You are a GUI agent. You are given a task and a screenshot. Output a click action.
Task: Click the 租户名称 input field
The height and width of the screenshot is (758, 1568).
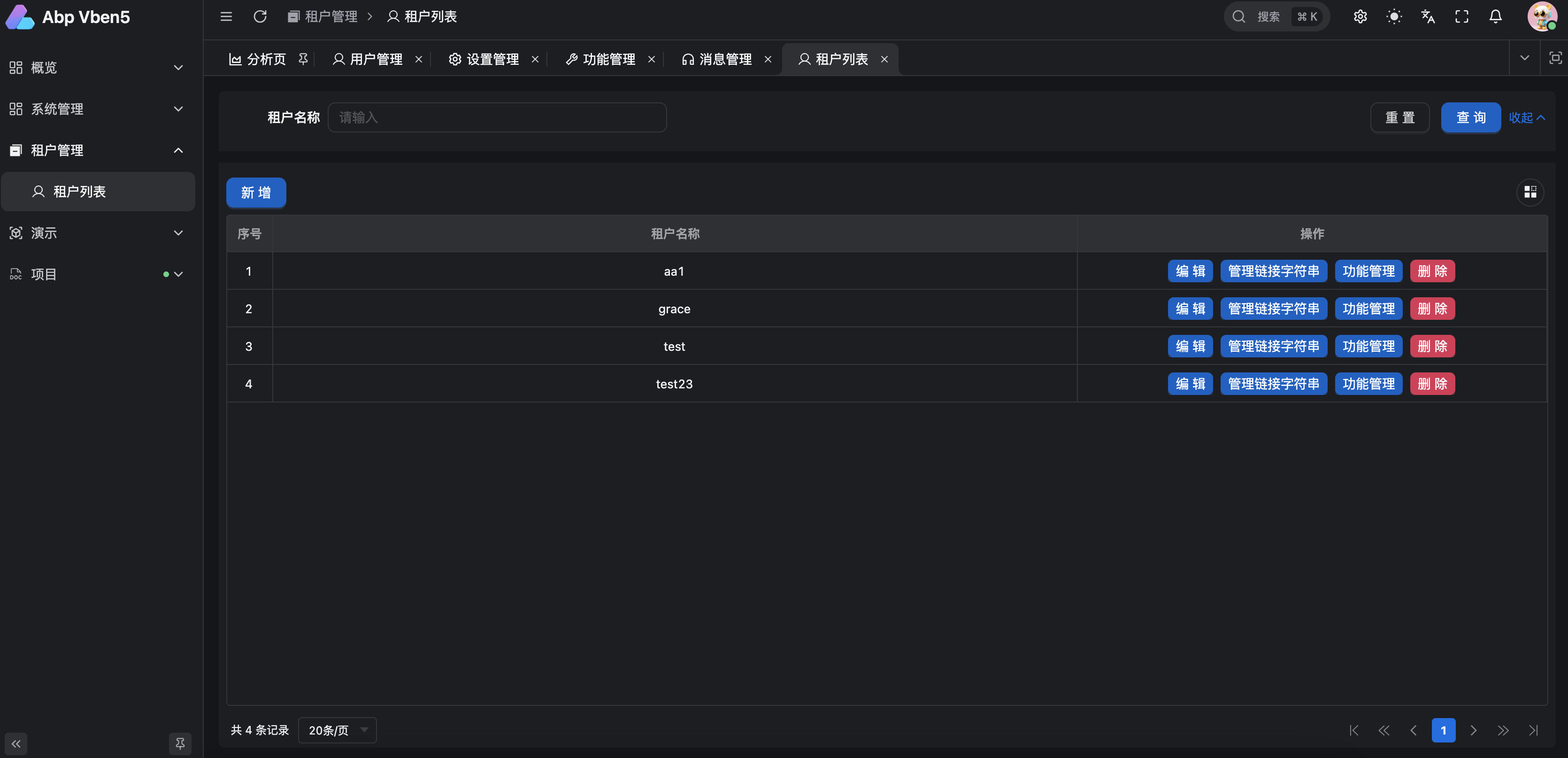[x=498, y=118]
